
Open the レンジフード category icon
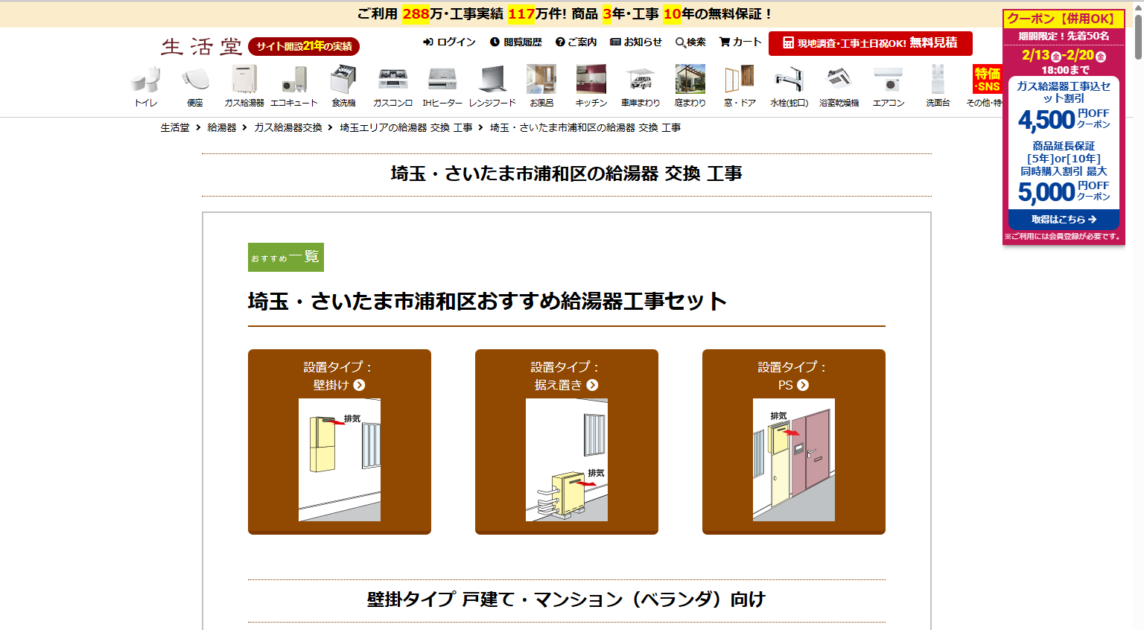pyautogui.click(x=492, y=86)
